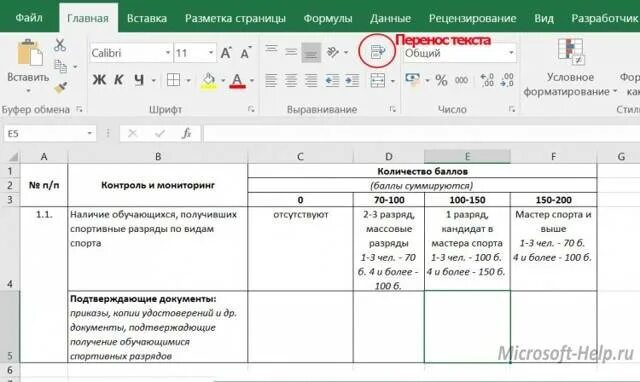The height and width of the screenshot is (382, 640).
Task: Open the font color dropdown arrow
Action: click(252, 80)
